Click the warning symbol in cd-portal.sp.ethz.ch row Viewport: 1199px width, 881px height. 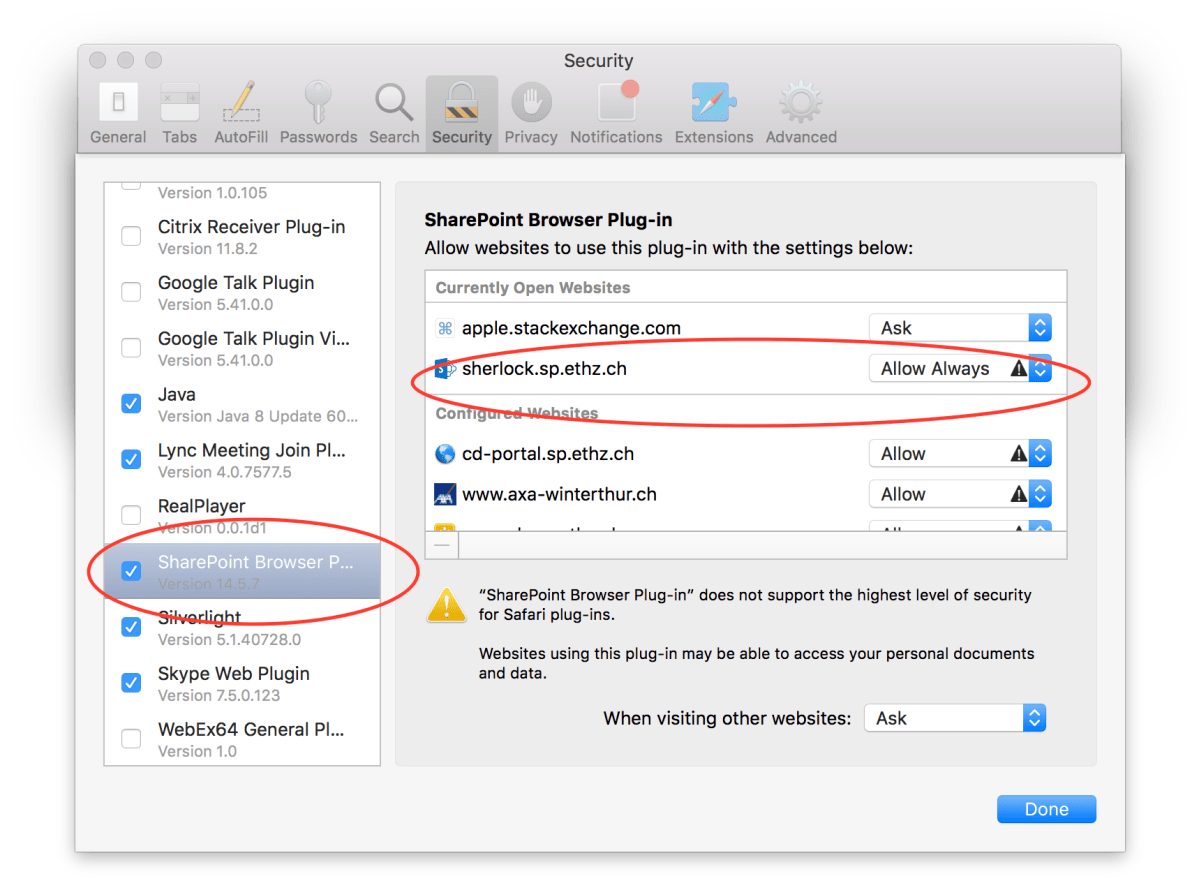tap(1018, 454)
